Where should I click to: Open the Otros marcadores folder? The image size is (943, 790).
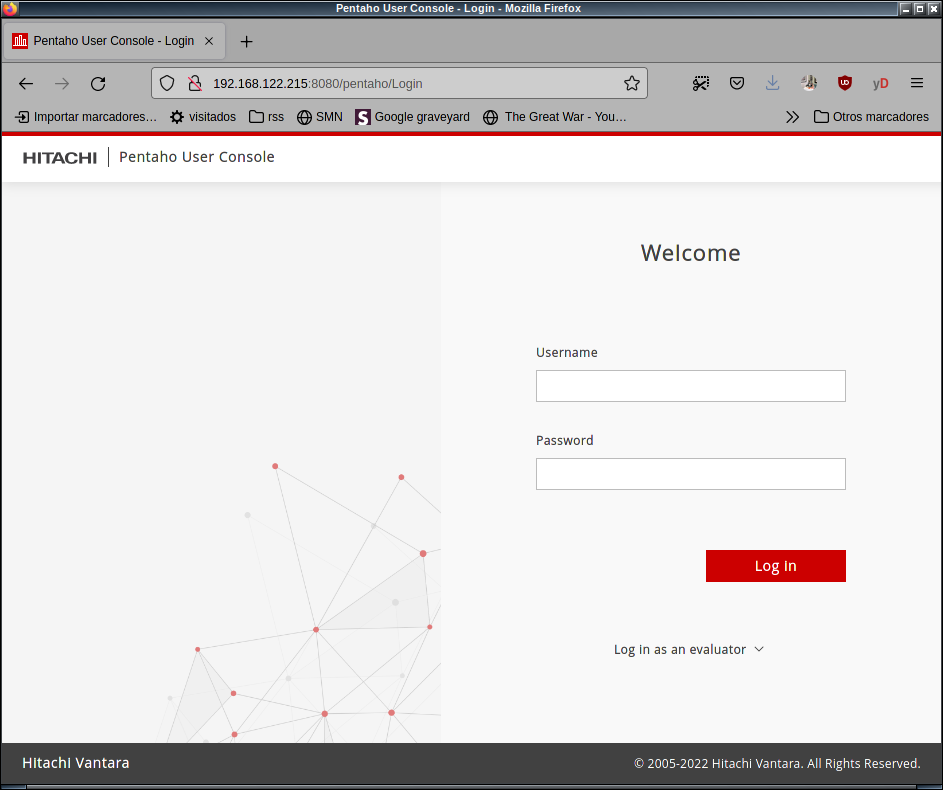click(871, 117)
